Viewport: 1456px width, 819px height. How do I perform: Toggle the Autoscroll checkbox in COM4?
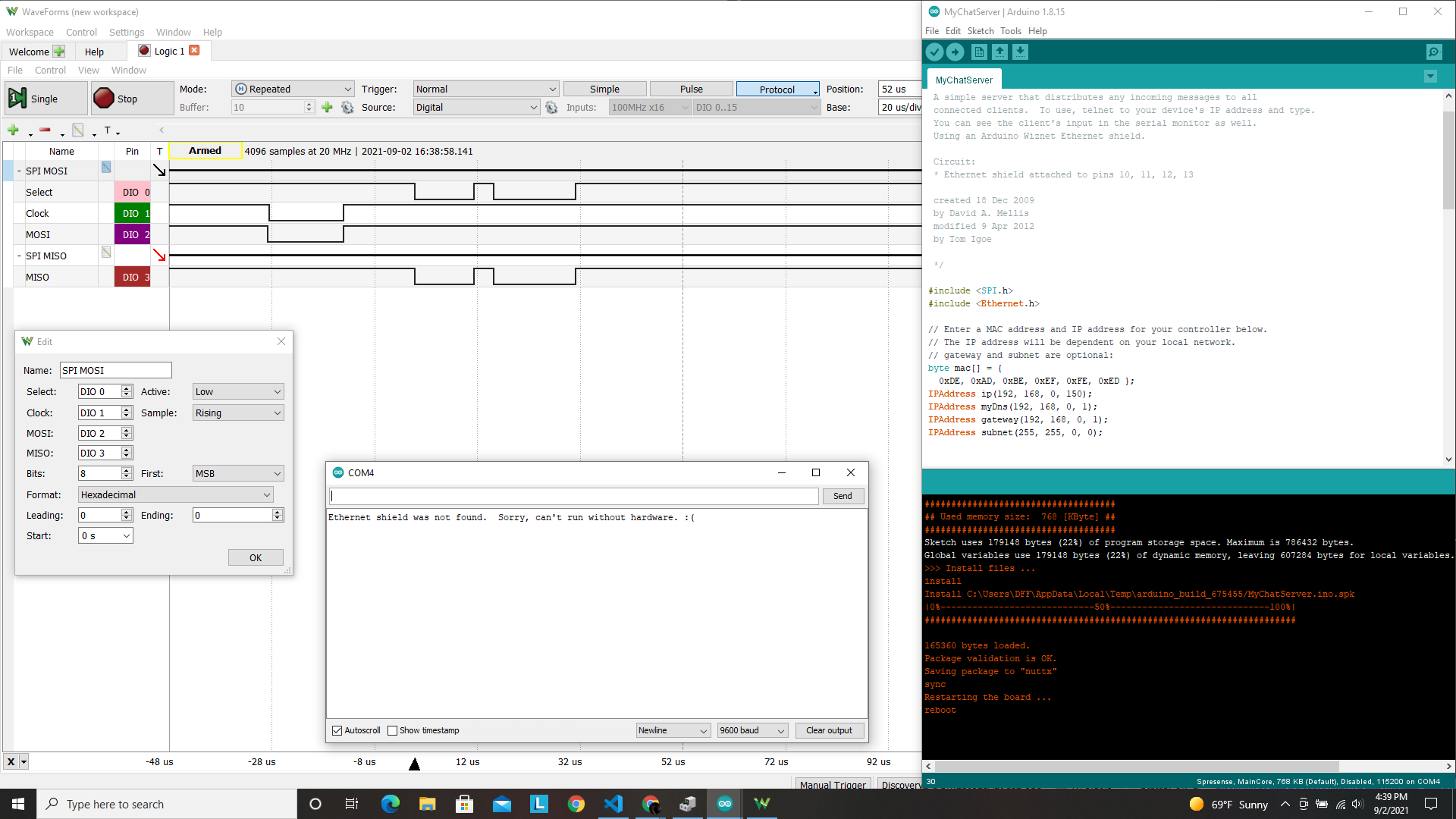coord(337,730)
